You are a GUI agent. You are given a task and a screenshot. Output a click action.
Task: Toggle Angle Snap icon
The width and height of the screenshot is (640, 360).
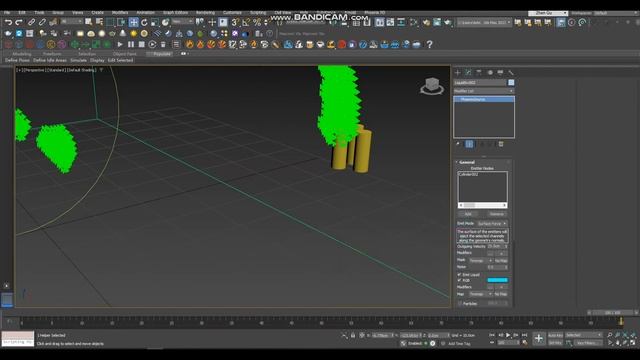point(246,22)
